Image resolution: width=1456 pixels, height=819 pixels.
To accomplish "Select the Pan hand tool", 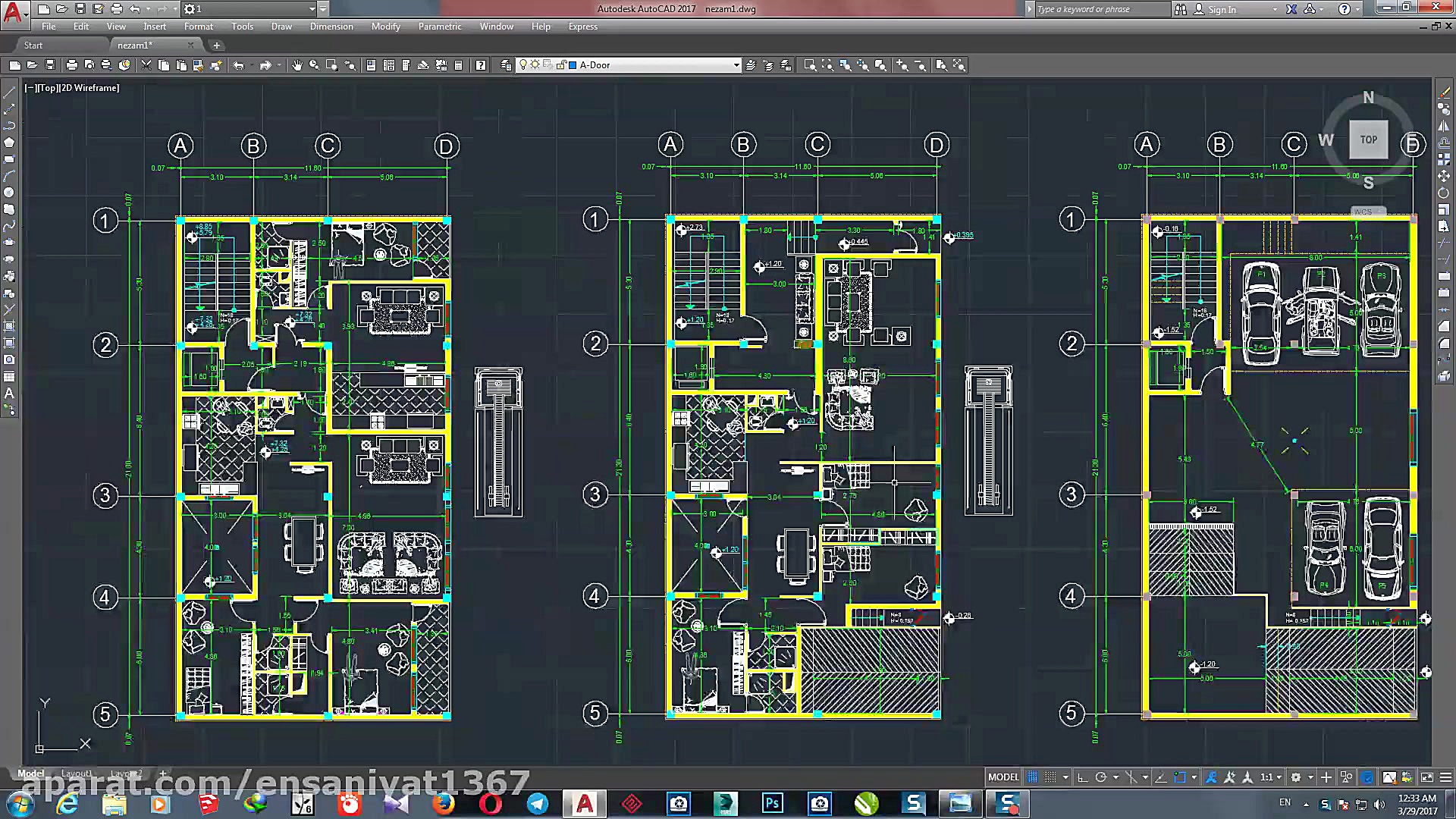I will 297,65.
